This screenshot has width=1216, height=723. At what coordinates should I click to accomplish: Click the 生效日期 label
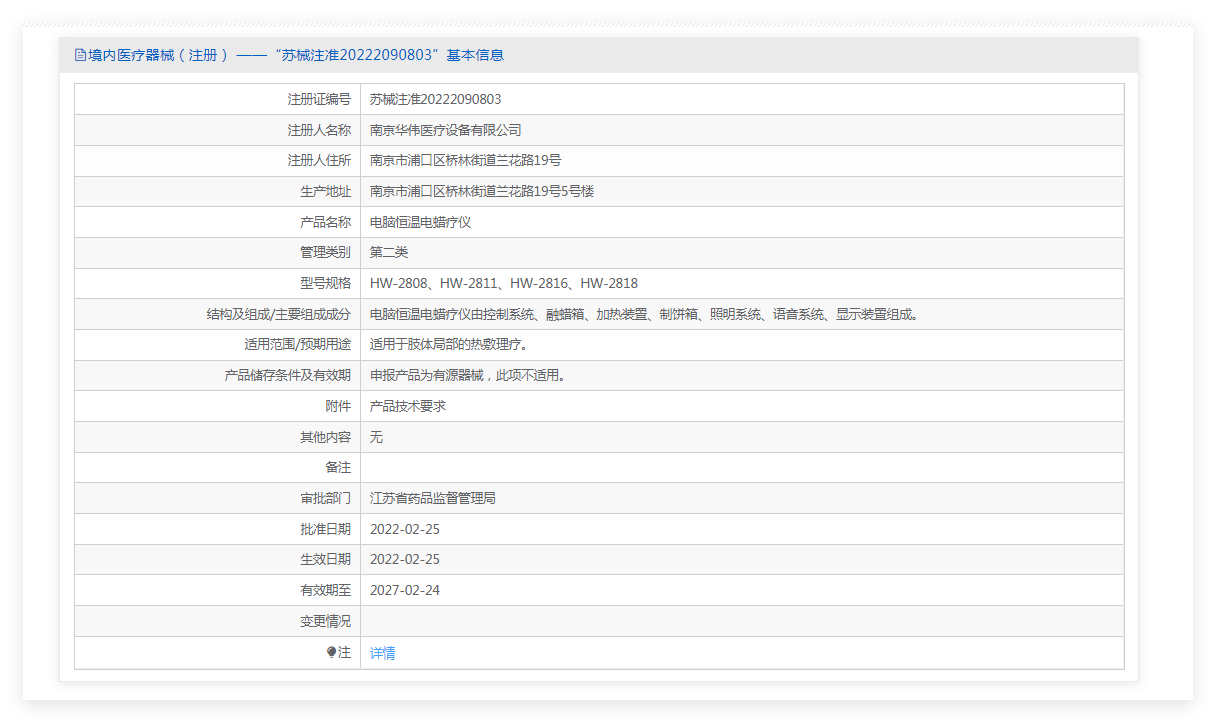pos(325,559)
